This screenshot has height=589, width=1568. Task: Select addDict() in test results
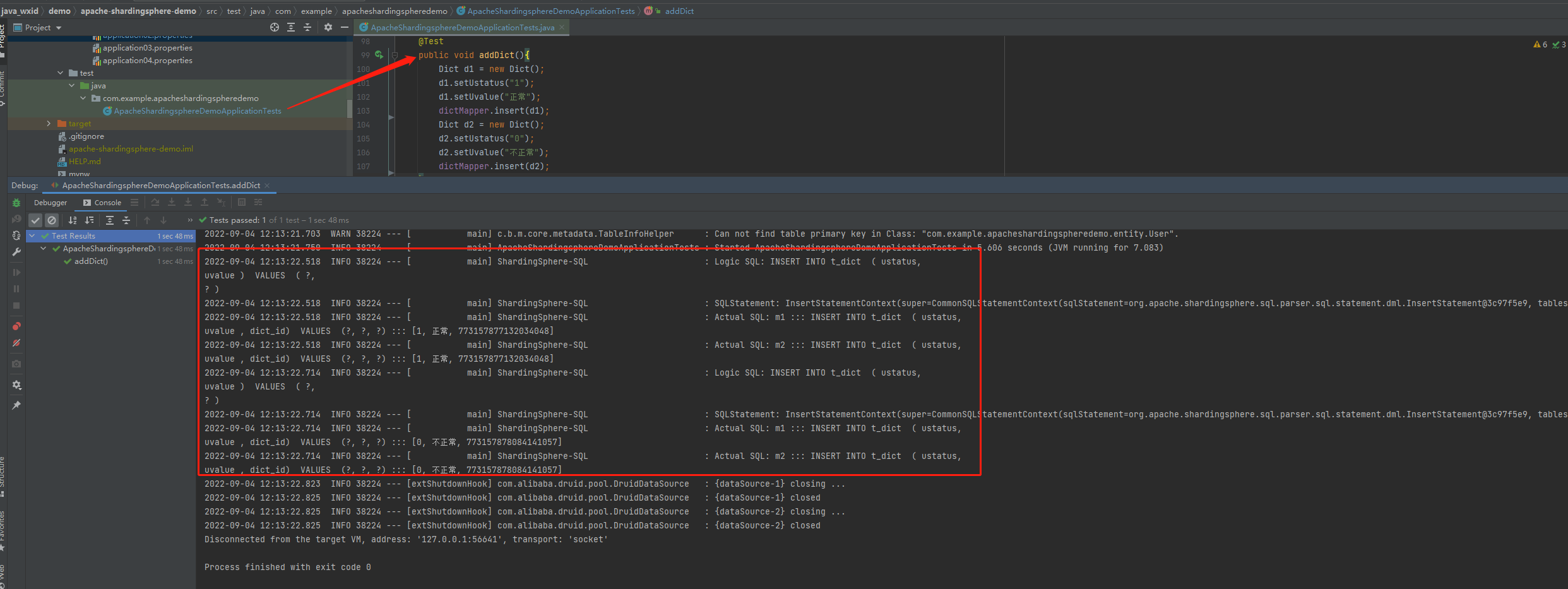click(x=91, y=261)
